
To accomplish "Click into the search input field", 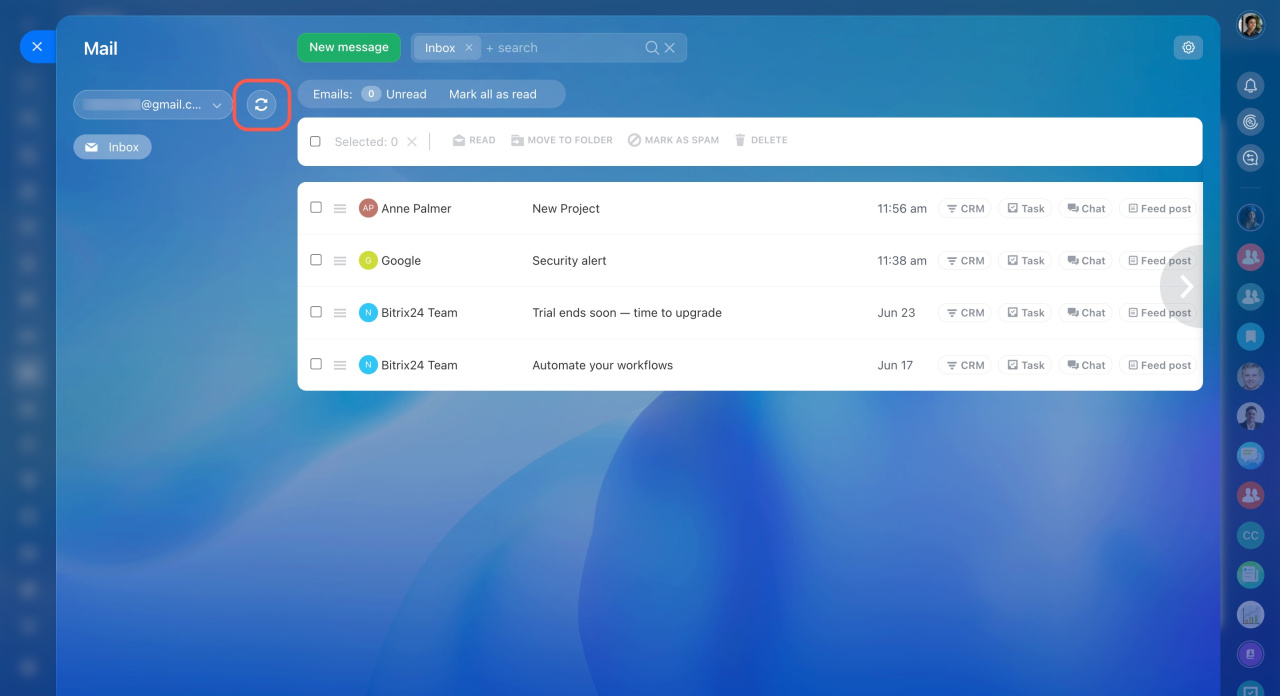I will point(560,48).
